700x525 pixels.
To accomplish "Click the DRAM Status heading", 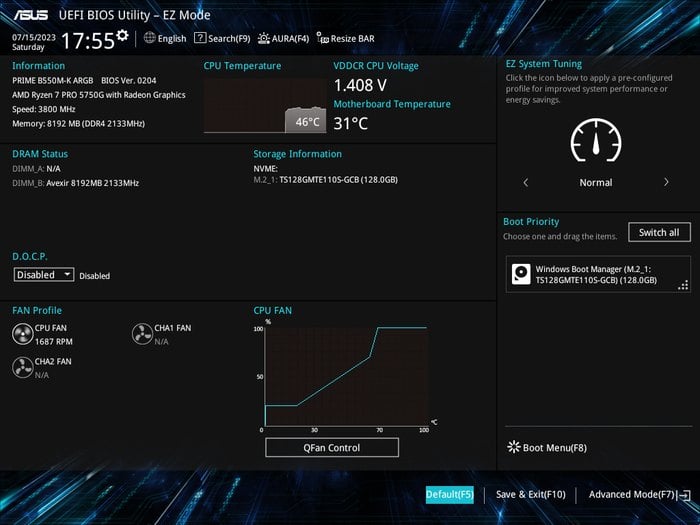I will point(40,154).
